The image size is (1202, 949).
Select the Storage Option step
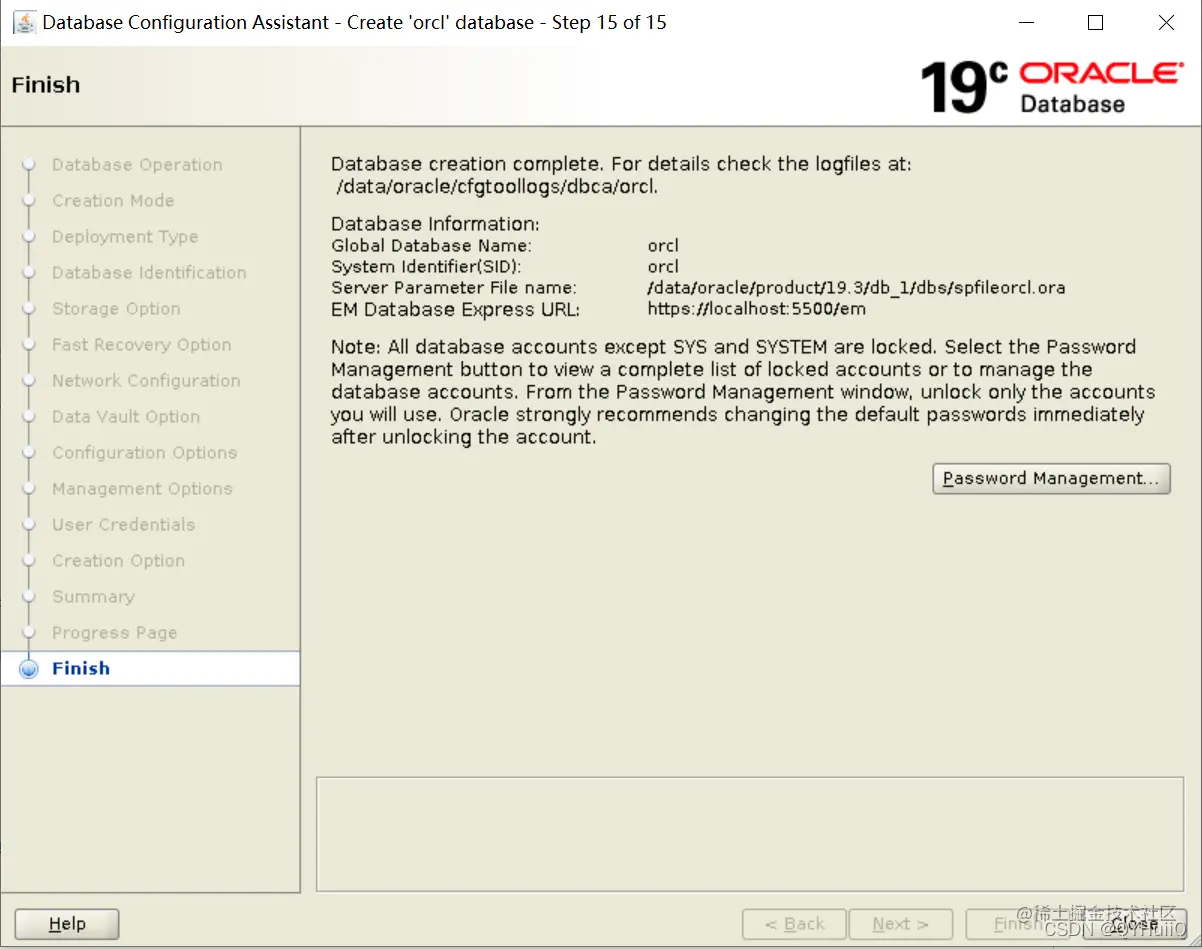click(x=116, y=309)
